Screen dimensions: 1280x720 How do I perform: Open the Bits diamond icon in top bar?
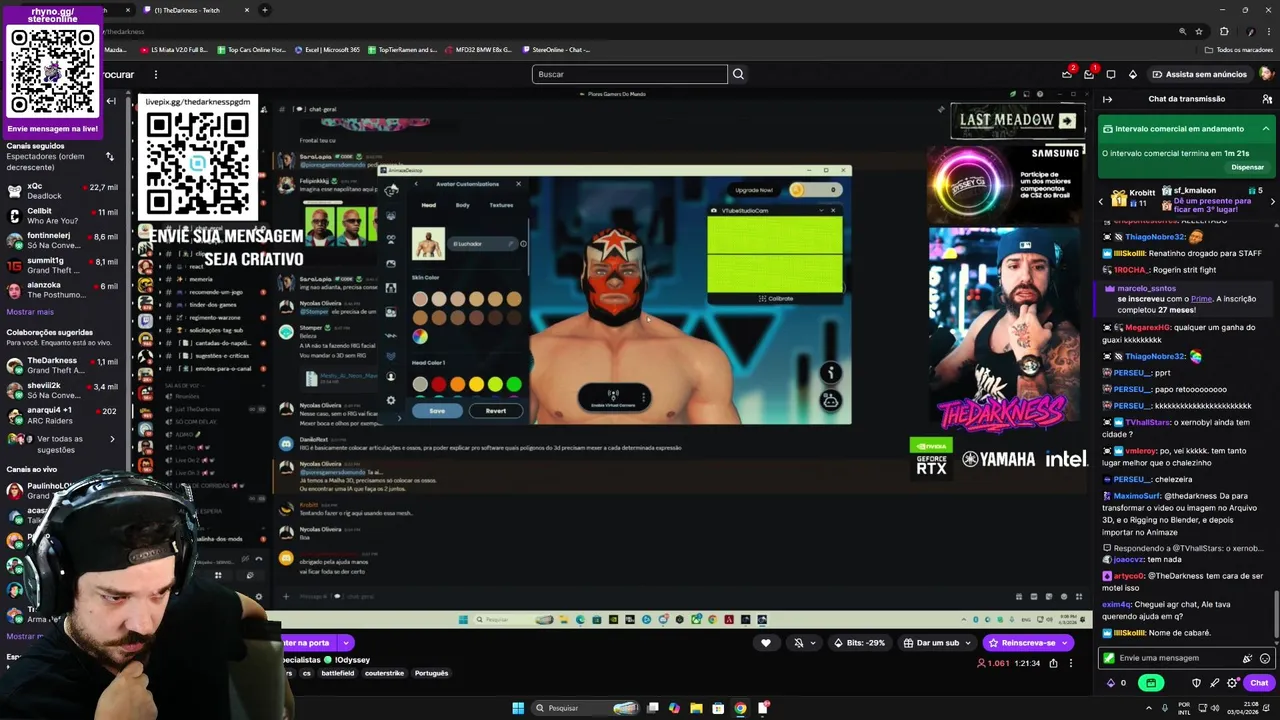pos(1132,74)
